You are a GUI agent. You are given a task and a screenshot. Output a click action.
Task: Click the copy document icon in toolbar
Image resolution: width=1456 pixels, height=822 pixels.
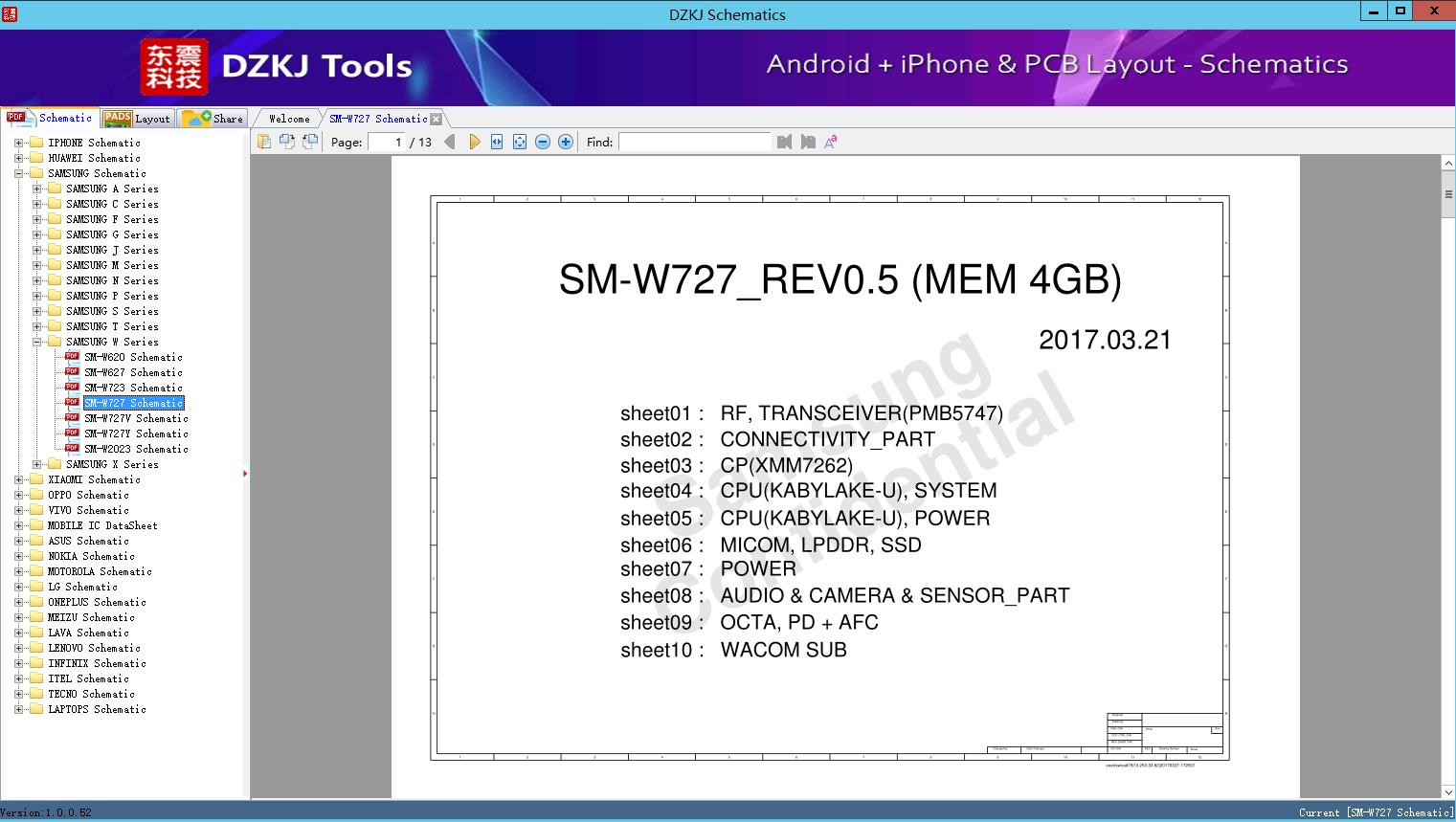coord(263,142)
